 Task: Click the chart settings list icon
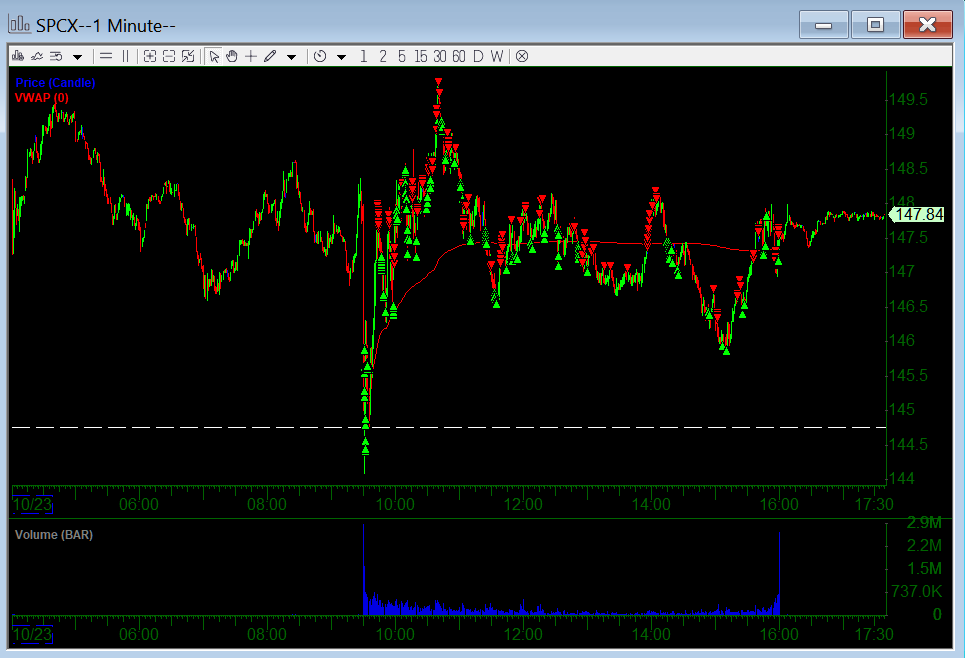[x=56, y=57]
